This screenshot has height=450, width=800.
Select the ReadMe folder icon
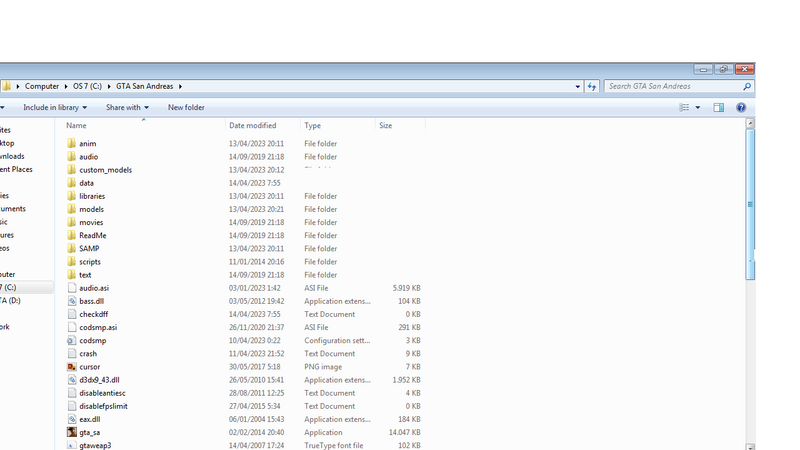(71, 235)
